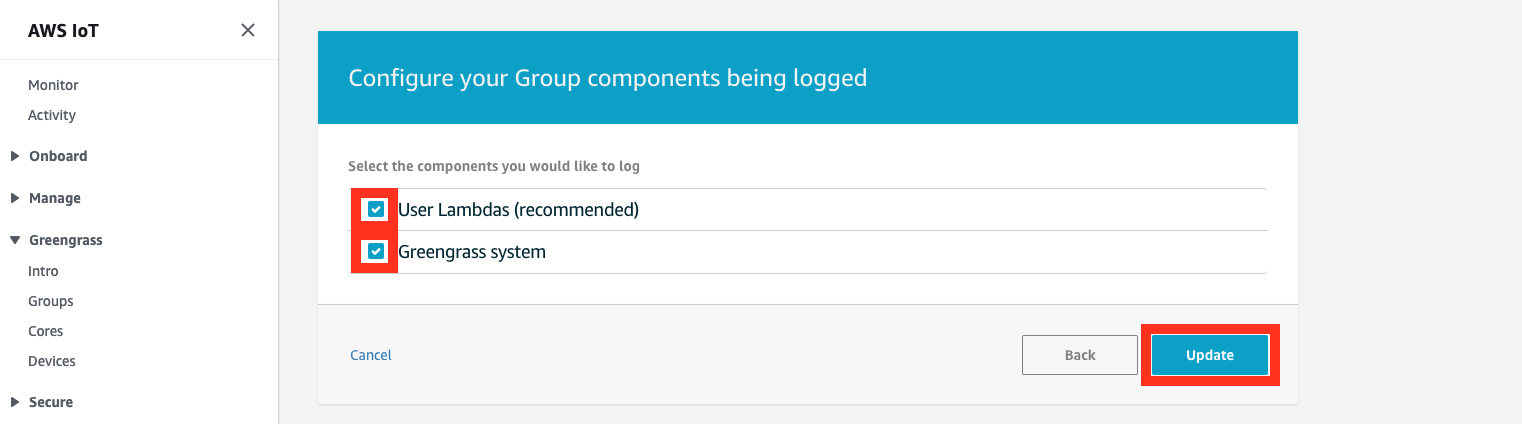The image size is (1522, 424).
Task: Click the Update button
Action: click(1210, 355)
